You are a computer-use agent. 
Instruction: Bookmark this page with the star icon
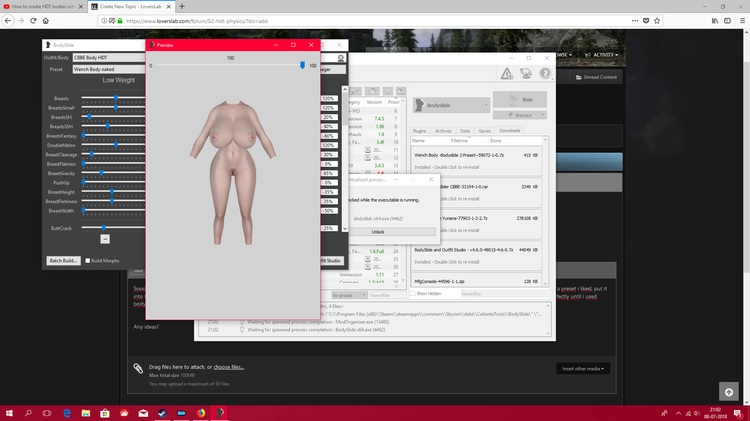point(657,21)
